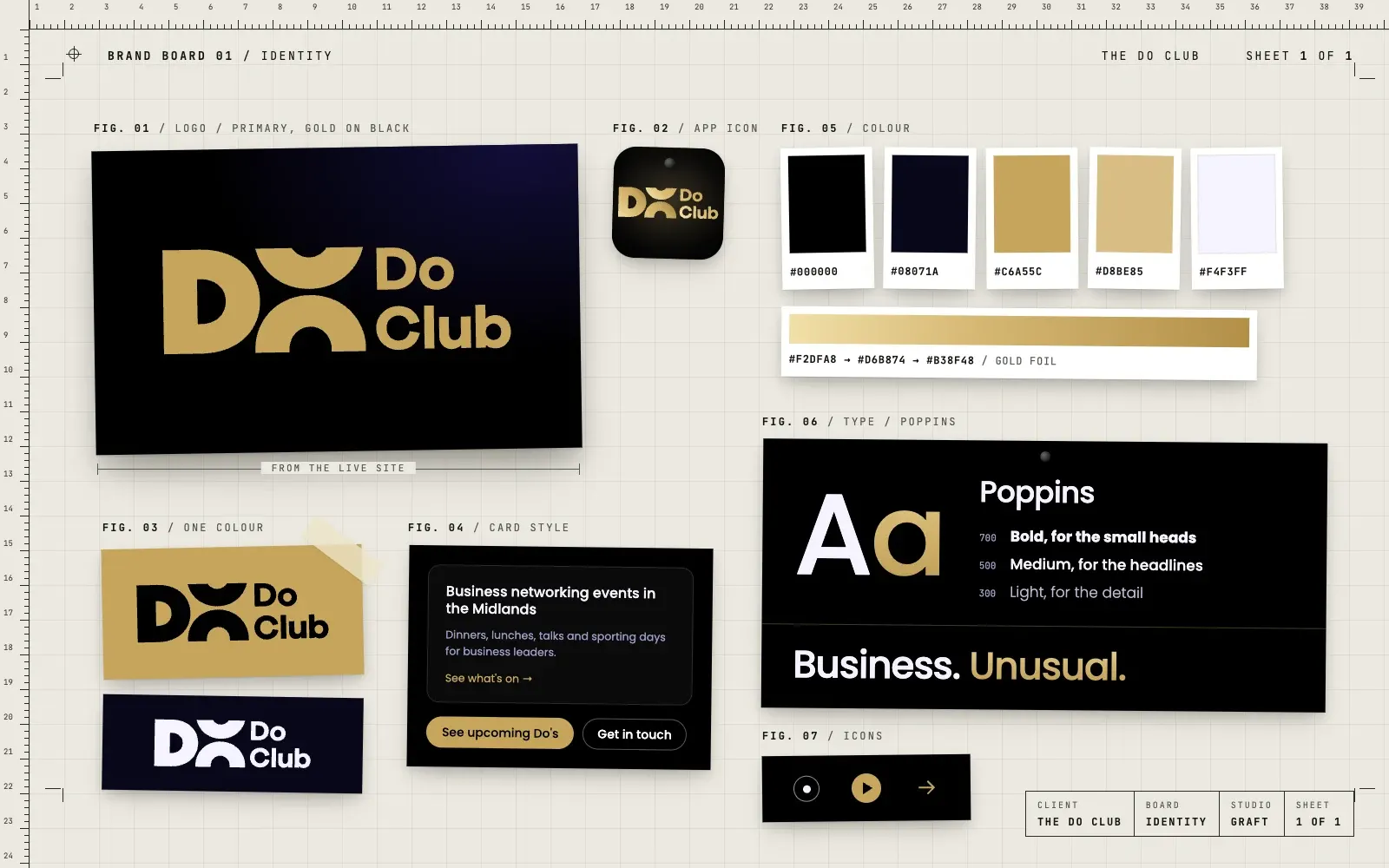Click the Fig. 04 Card Style caption
This screenshot has height=868, width=1389.
point(489,528)
